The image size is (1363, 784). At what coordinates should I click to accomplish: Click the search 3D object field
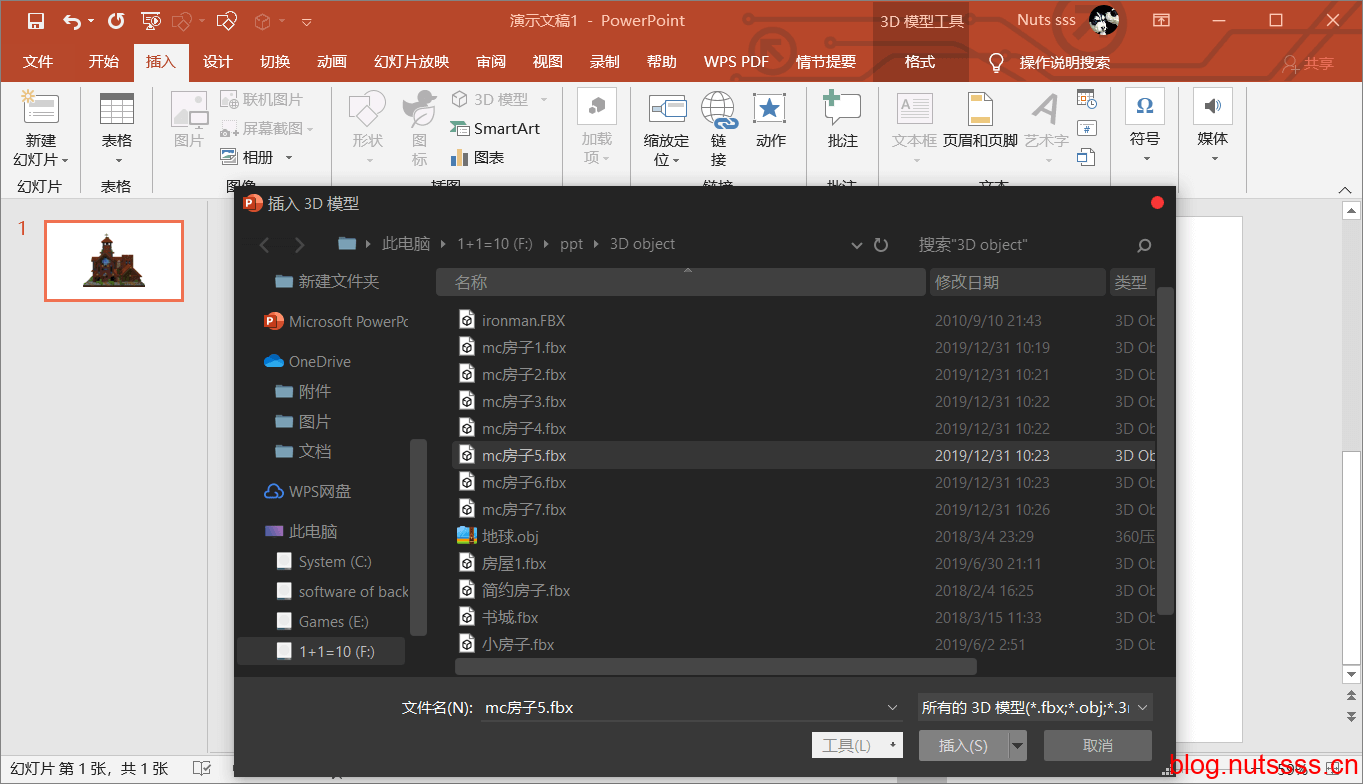(x=1020, y=245)
